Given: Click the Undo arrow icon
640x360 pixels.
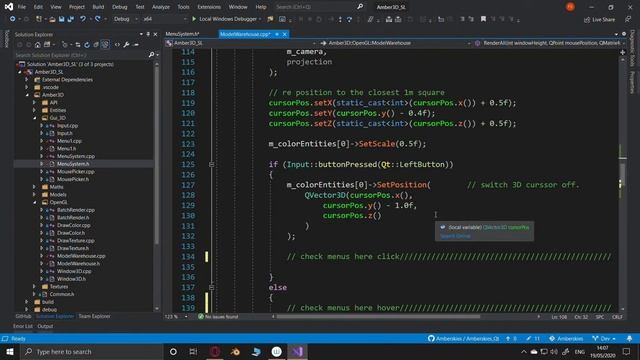Looking at the screenshot, I should coord(83,19).
